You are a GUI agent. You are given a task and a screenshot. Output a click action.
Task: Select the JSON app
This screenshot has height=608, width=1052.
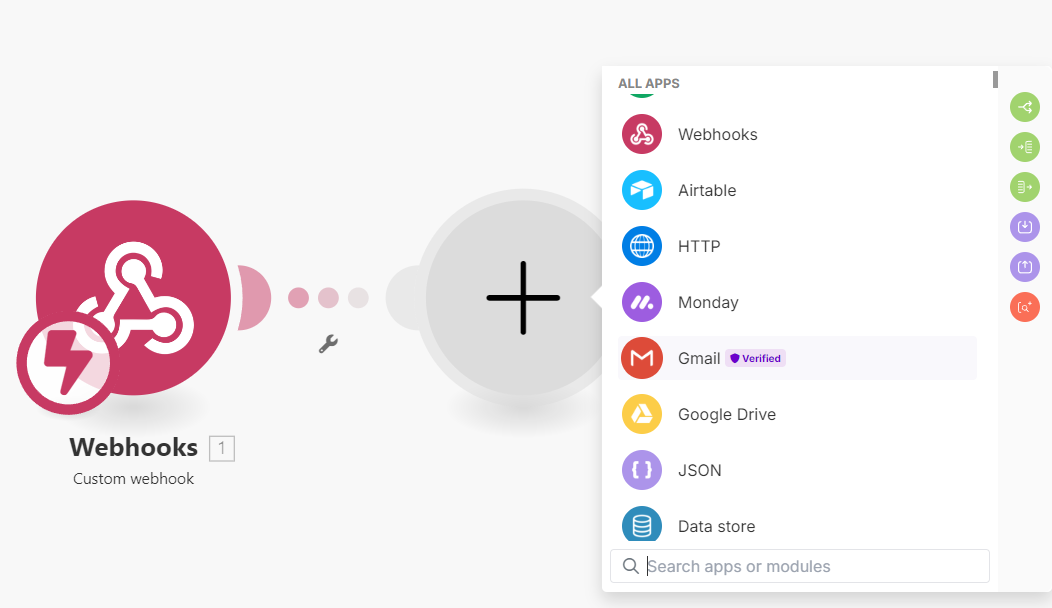pyautogui.click(x=797, y=470)
